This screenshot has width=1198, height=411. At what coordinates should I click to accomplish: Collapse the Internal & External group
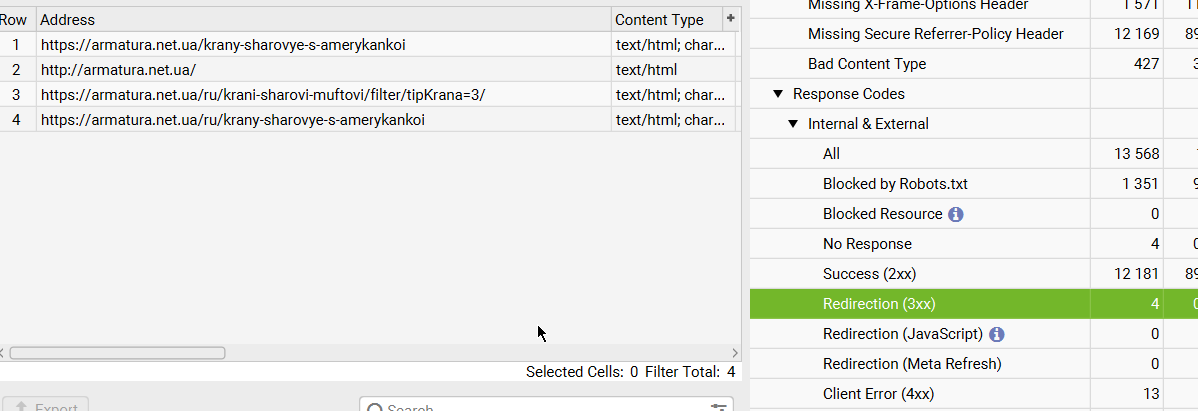pyautogui.click(x=793, y=124)
